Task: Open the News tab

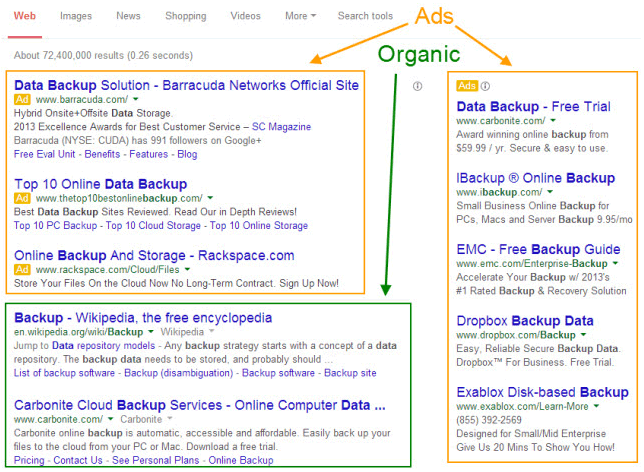Action: 128,16
